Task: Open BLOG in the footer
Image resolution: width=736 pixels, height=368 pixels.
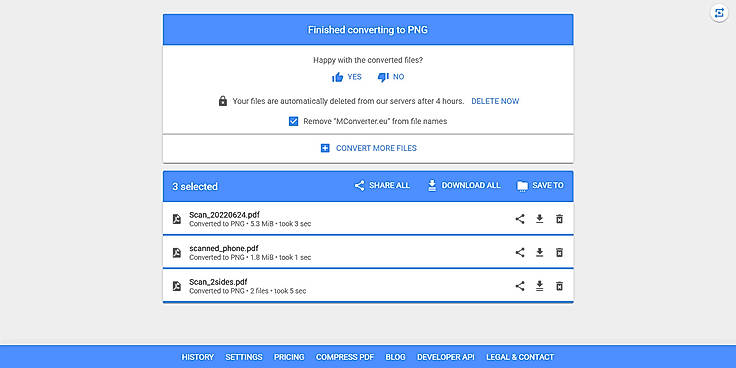Action: 395,357
